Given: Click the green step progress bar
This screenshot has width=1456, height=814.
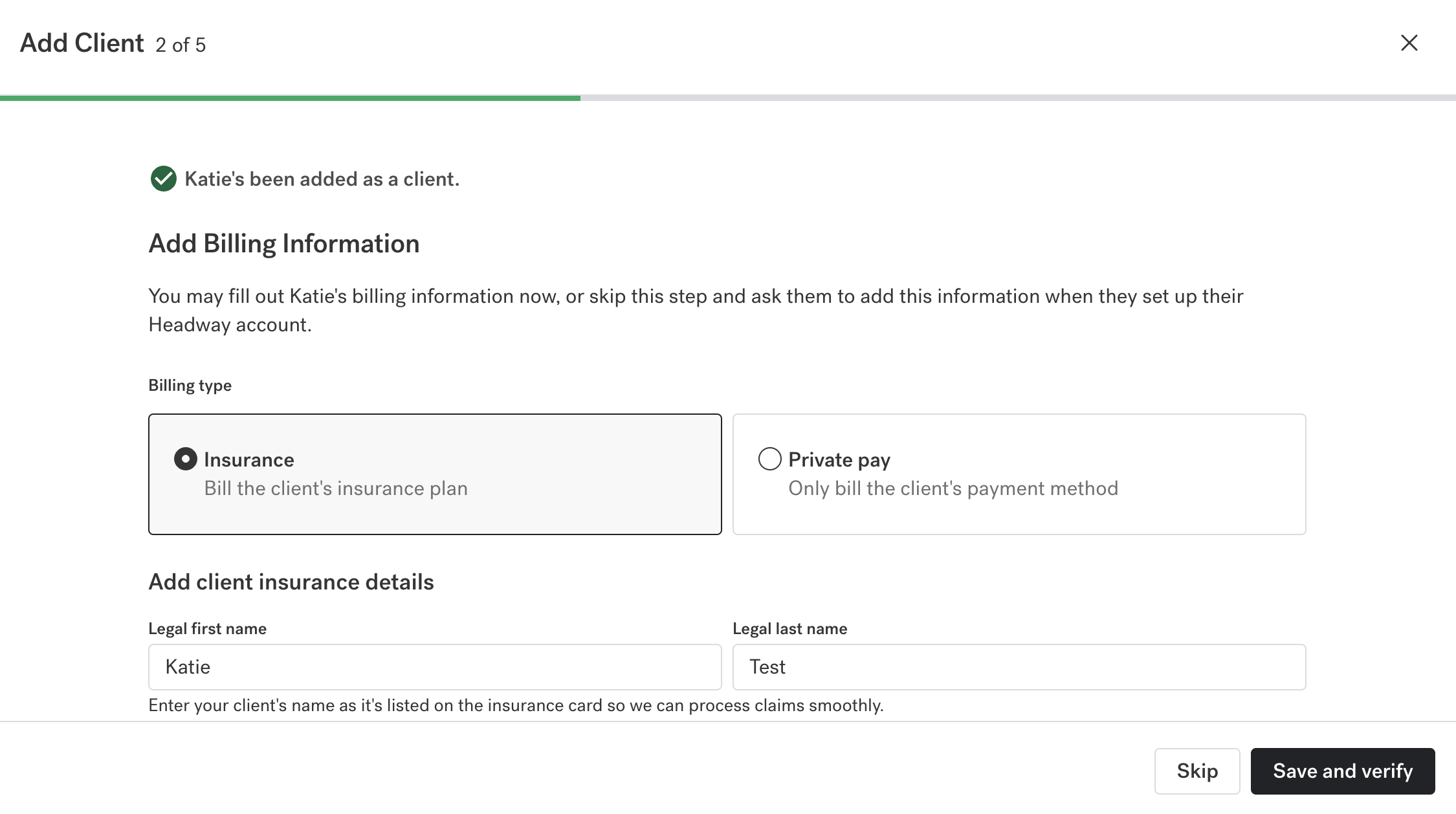Looking at the screenshot, I should click(x=290, y=98).
